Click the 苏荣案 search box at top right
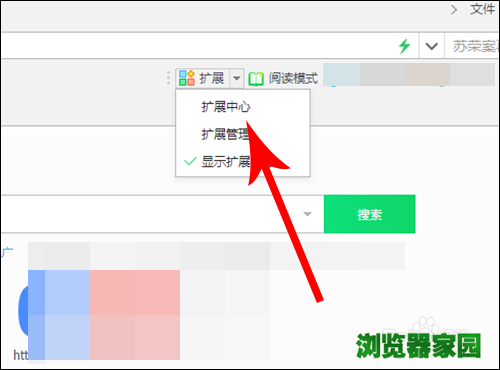The height and width of the screenshot is (370, 500). [472, 46]
